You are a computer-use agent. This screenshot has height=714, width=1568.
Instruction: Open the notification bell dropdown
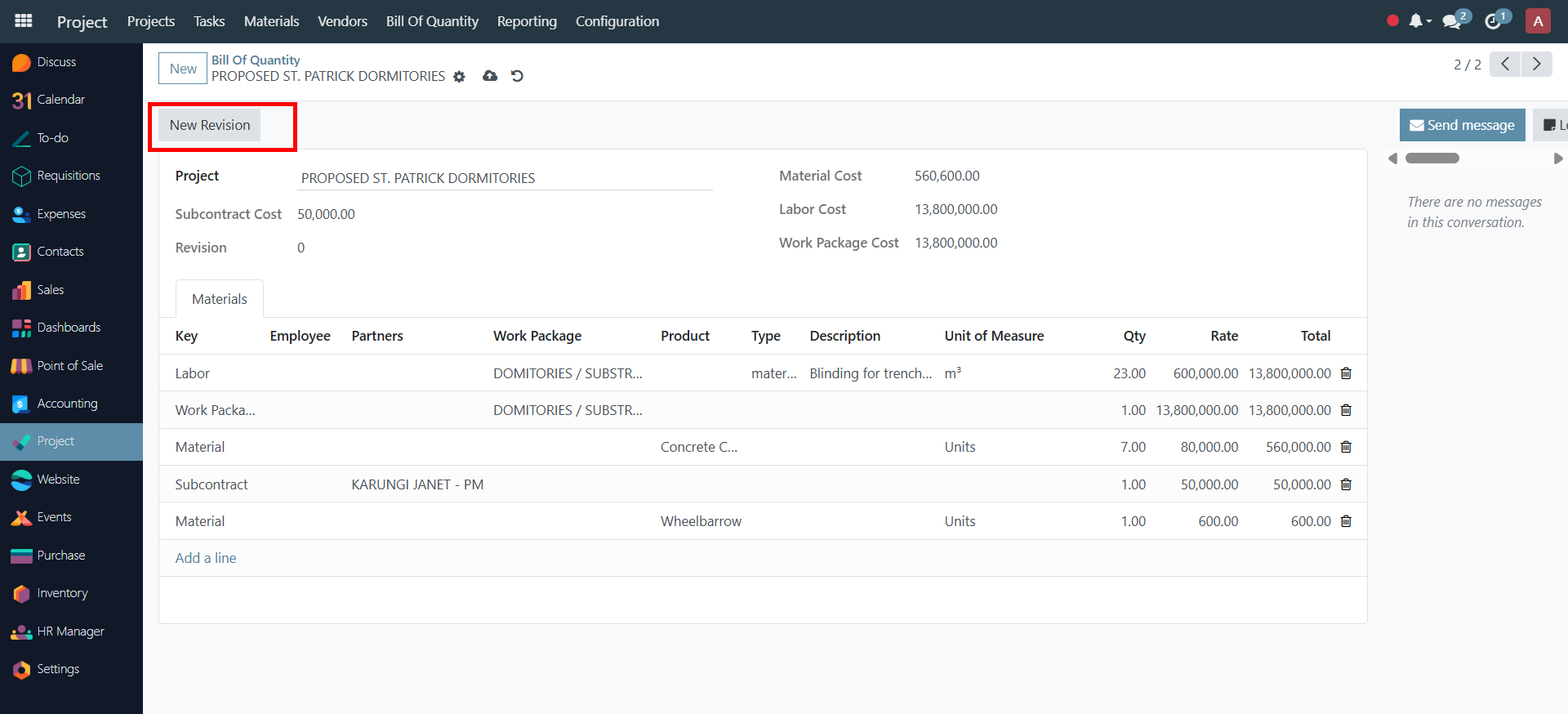pos(1419,21)
